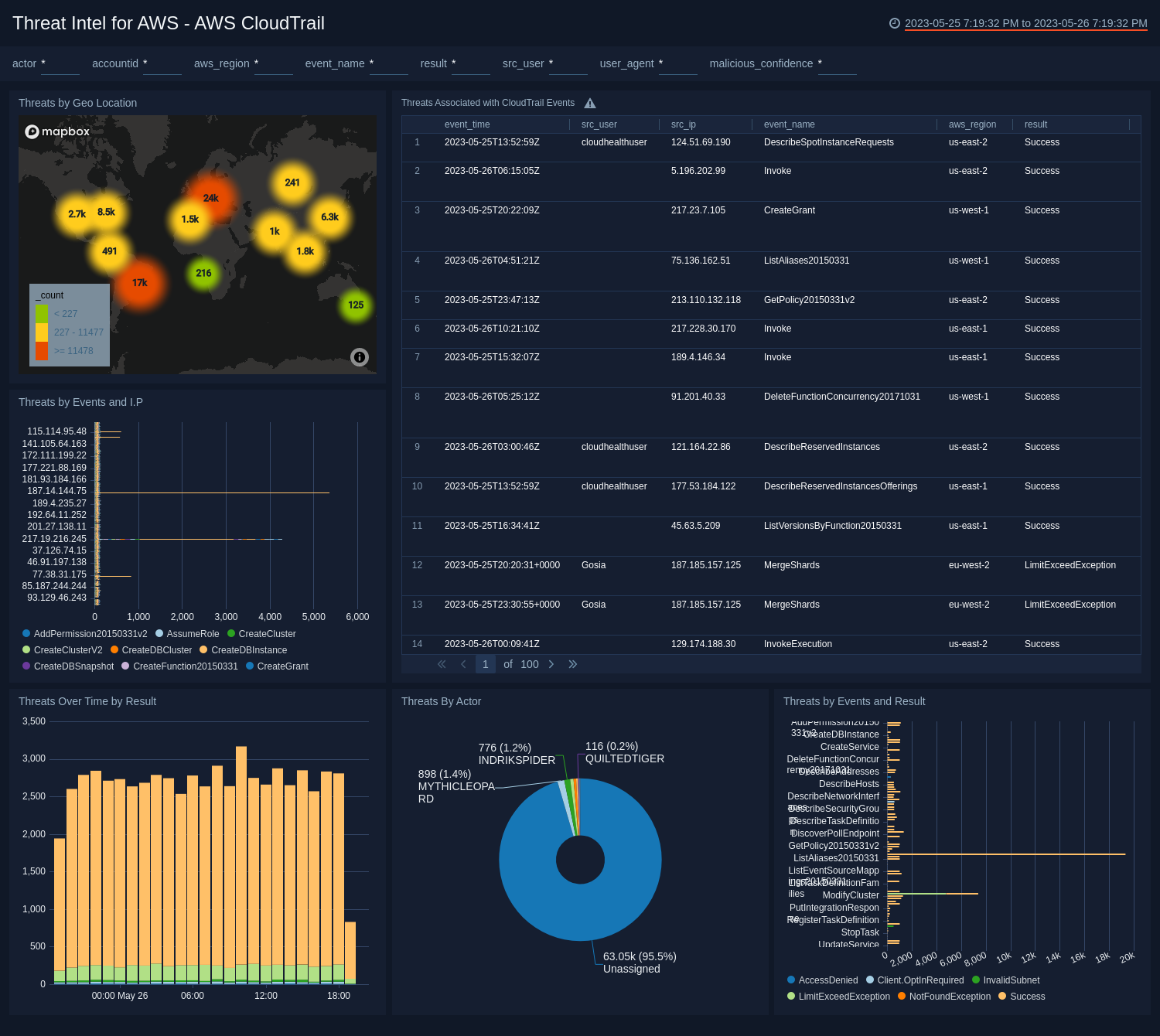Open the malicious_confidence filter dropdown
Image resolution: width=1160 pixels, height=1036 pixels.
click(837, 68)
